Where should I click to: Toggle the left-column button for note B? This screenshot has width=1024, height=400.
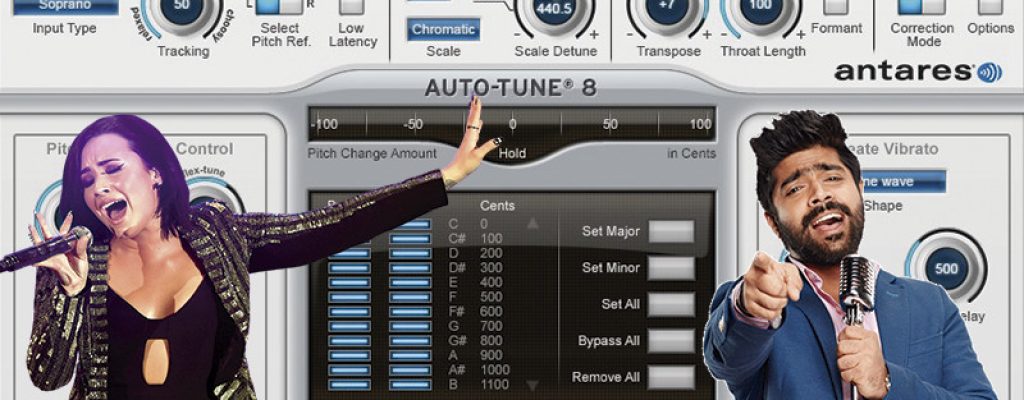[x=349, y=384]
